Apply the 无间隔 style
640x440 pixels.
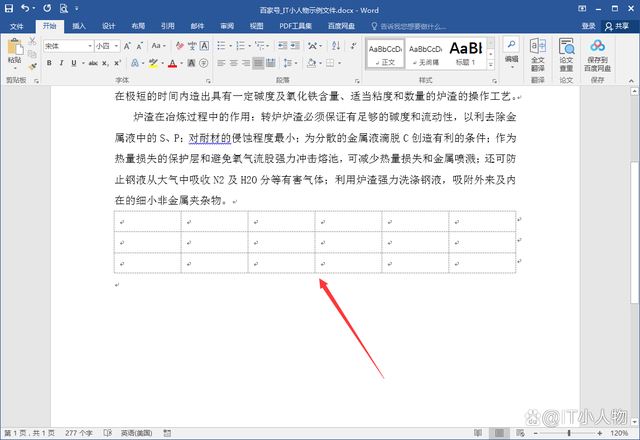[x=425, y=54]
